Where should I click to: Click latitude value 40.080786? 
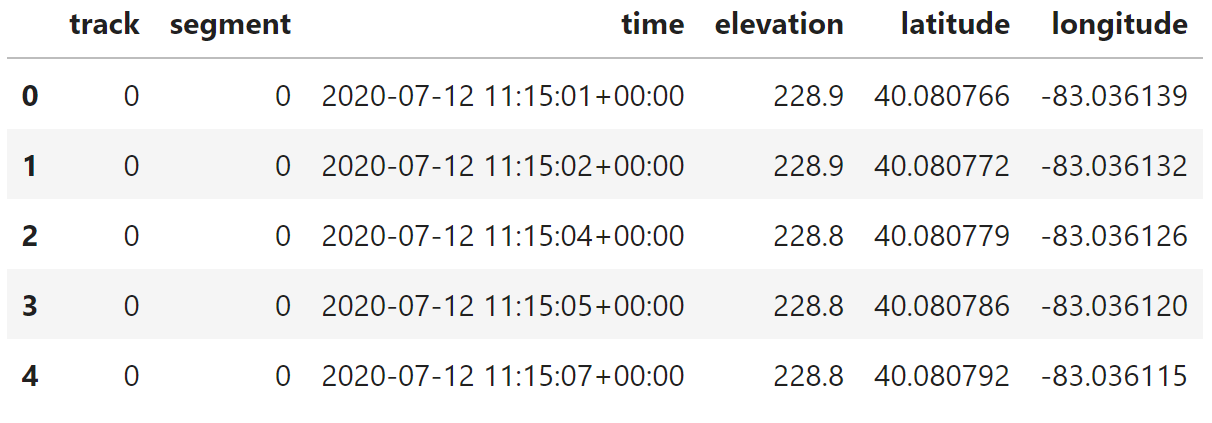(x=942, y=306)
